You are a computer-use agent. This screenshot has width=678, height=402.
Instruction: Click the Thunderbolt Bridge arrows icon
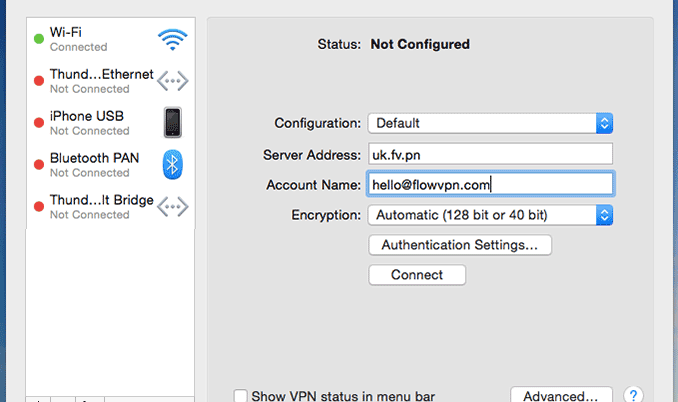point(172,206)
